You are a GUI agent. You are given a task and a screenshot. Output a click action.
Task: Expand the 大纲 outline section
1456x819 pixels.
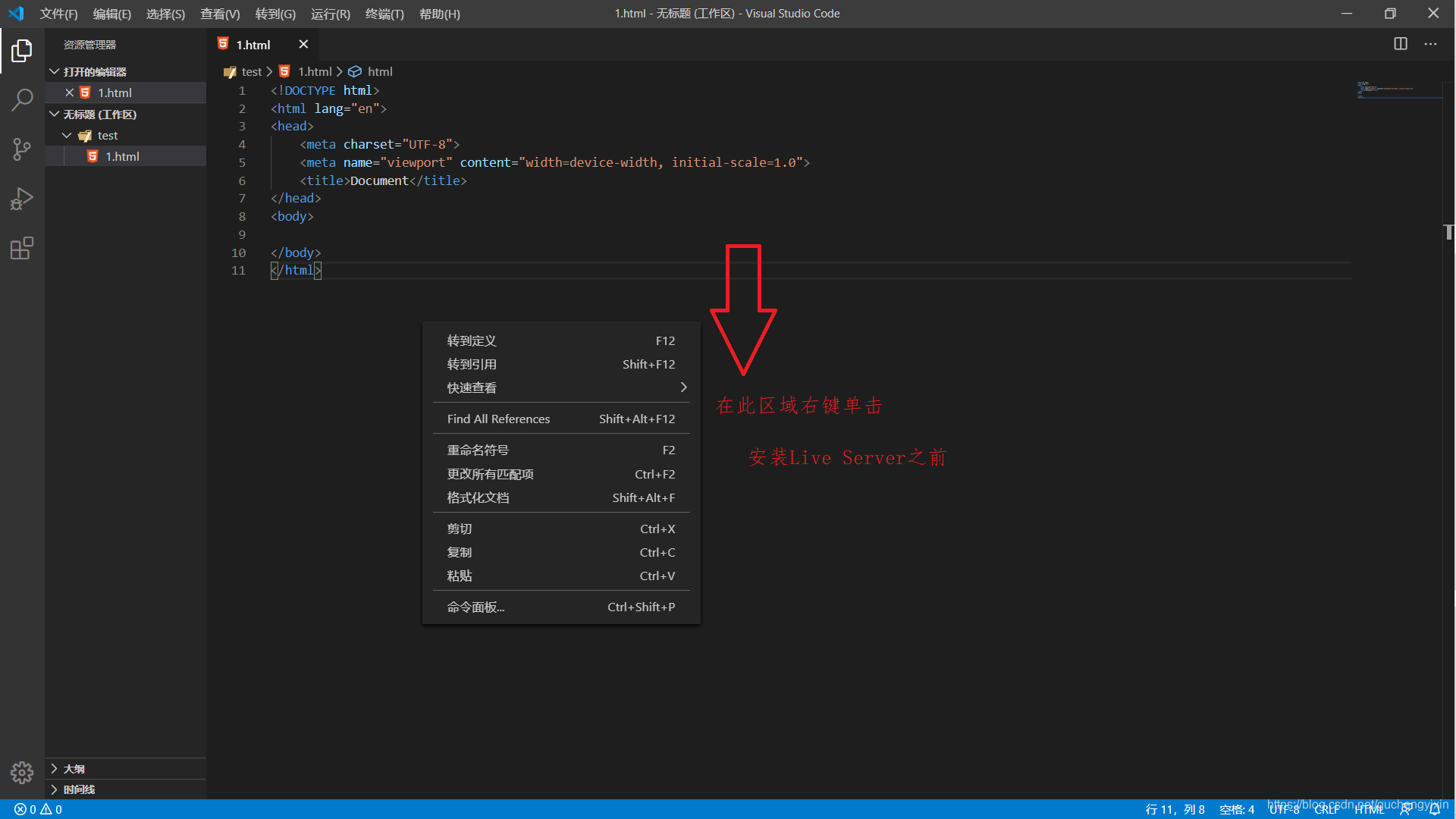point(125,768)
